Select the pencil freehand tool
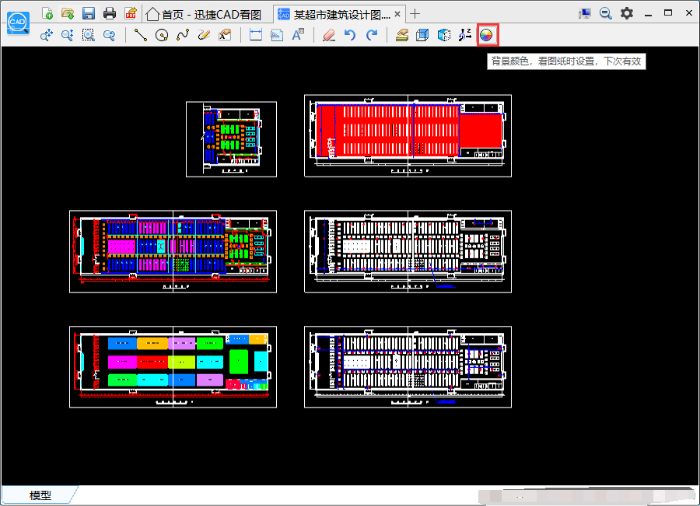 point(204,35)
